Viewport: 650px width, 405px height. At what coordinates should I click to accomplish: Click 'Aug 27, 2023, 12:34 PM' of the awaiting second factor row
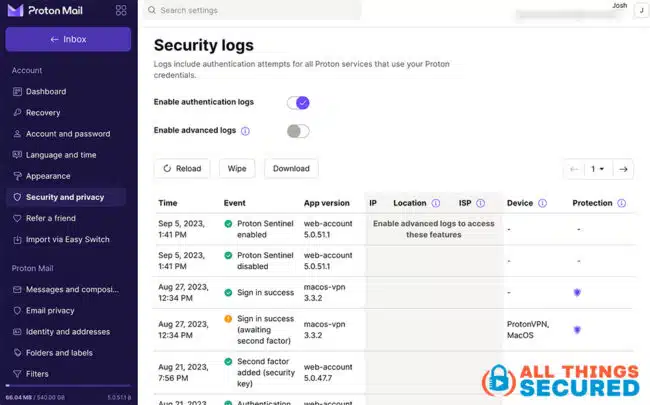183,330
